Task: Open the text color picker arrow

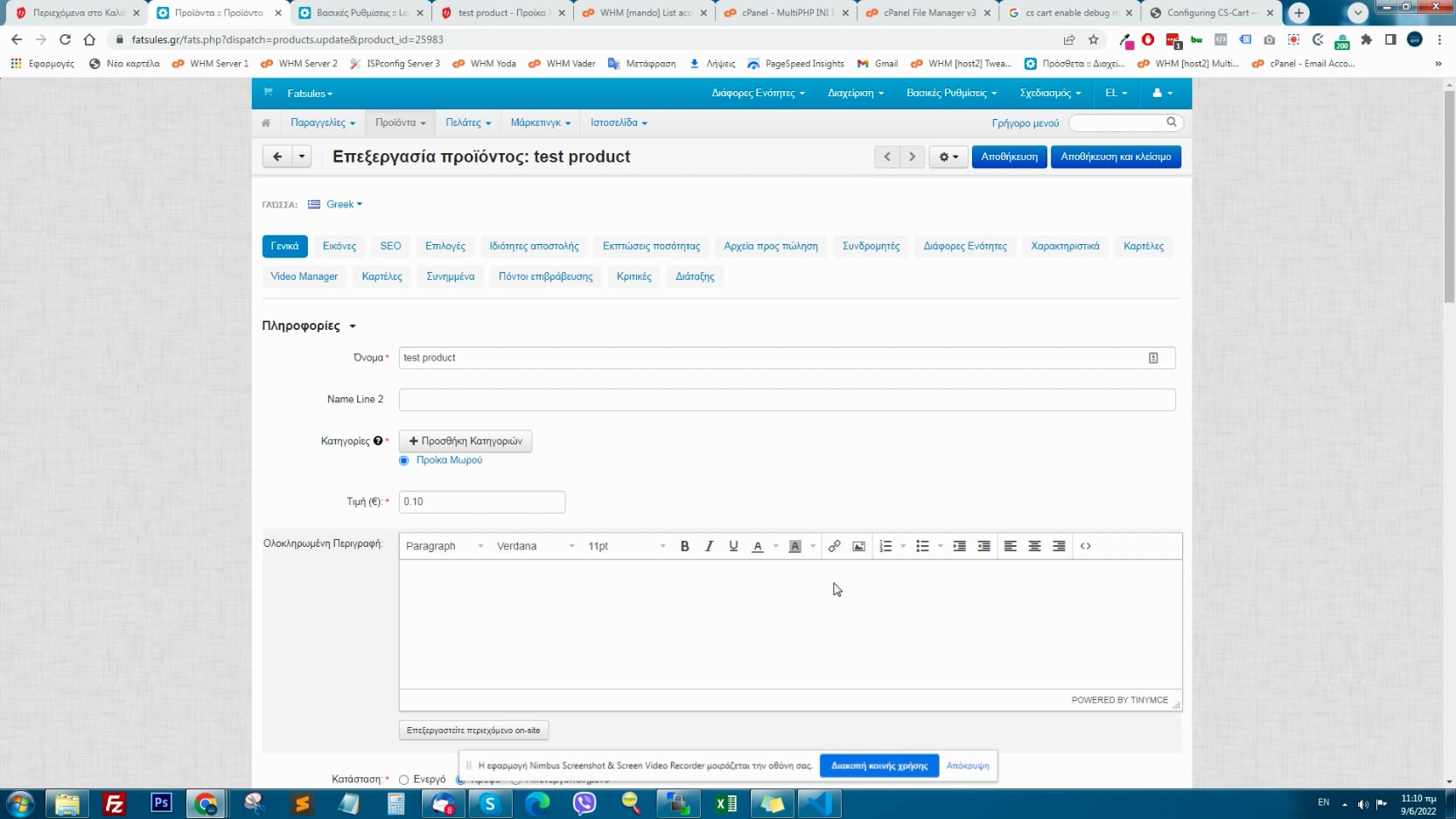Action: 775,546
